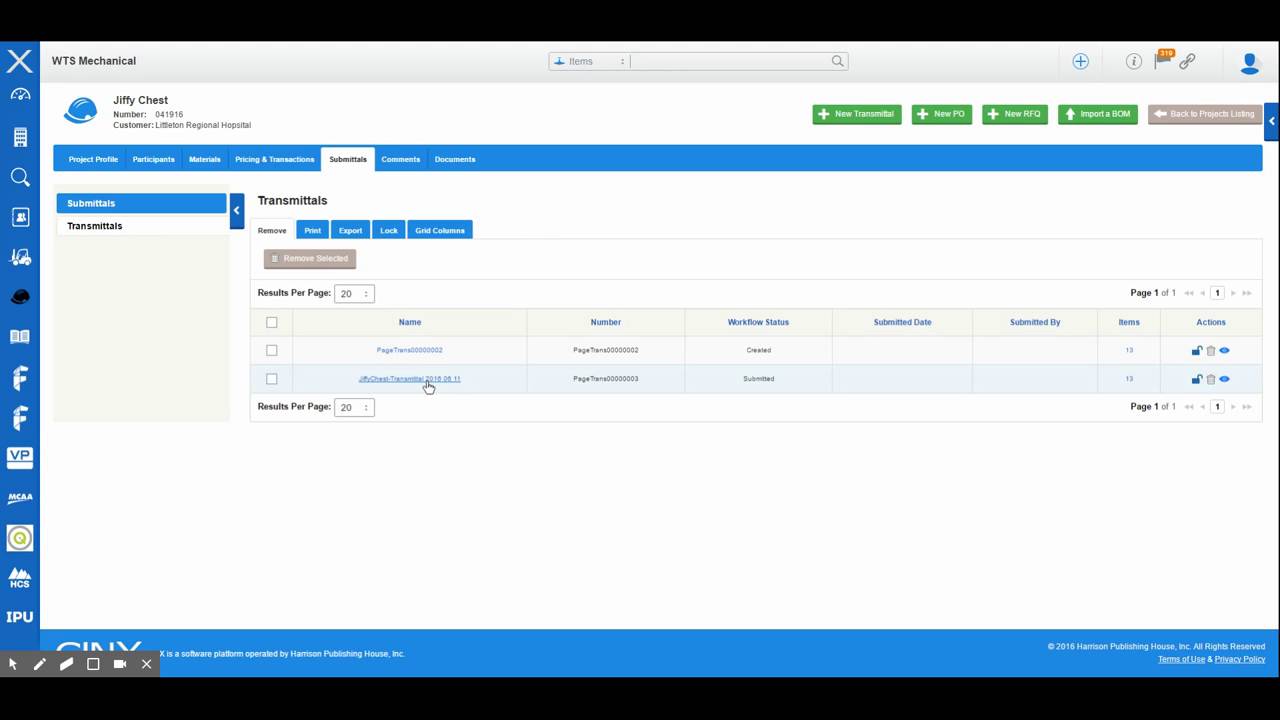Click trash icon for PageTrans00000003 row

[x=1210, y=379]
